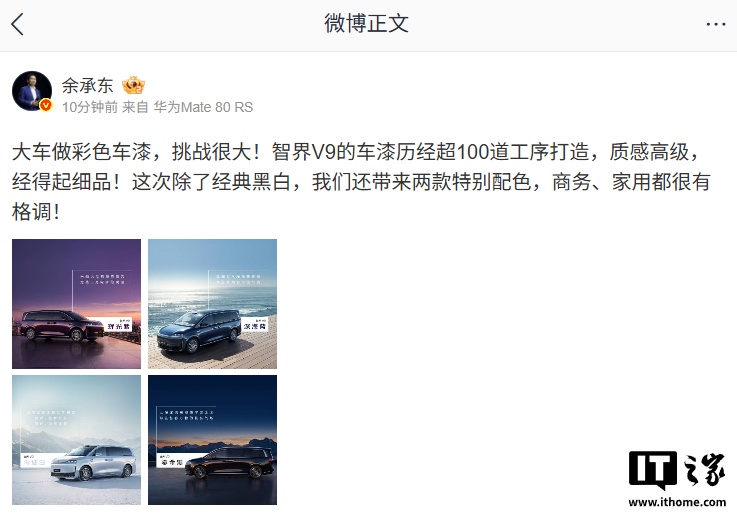The image size is (737, 516).
Task: Open the blue car seaside thumbnail
Action: point(212,304)
